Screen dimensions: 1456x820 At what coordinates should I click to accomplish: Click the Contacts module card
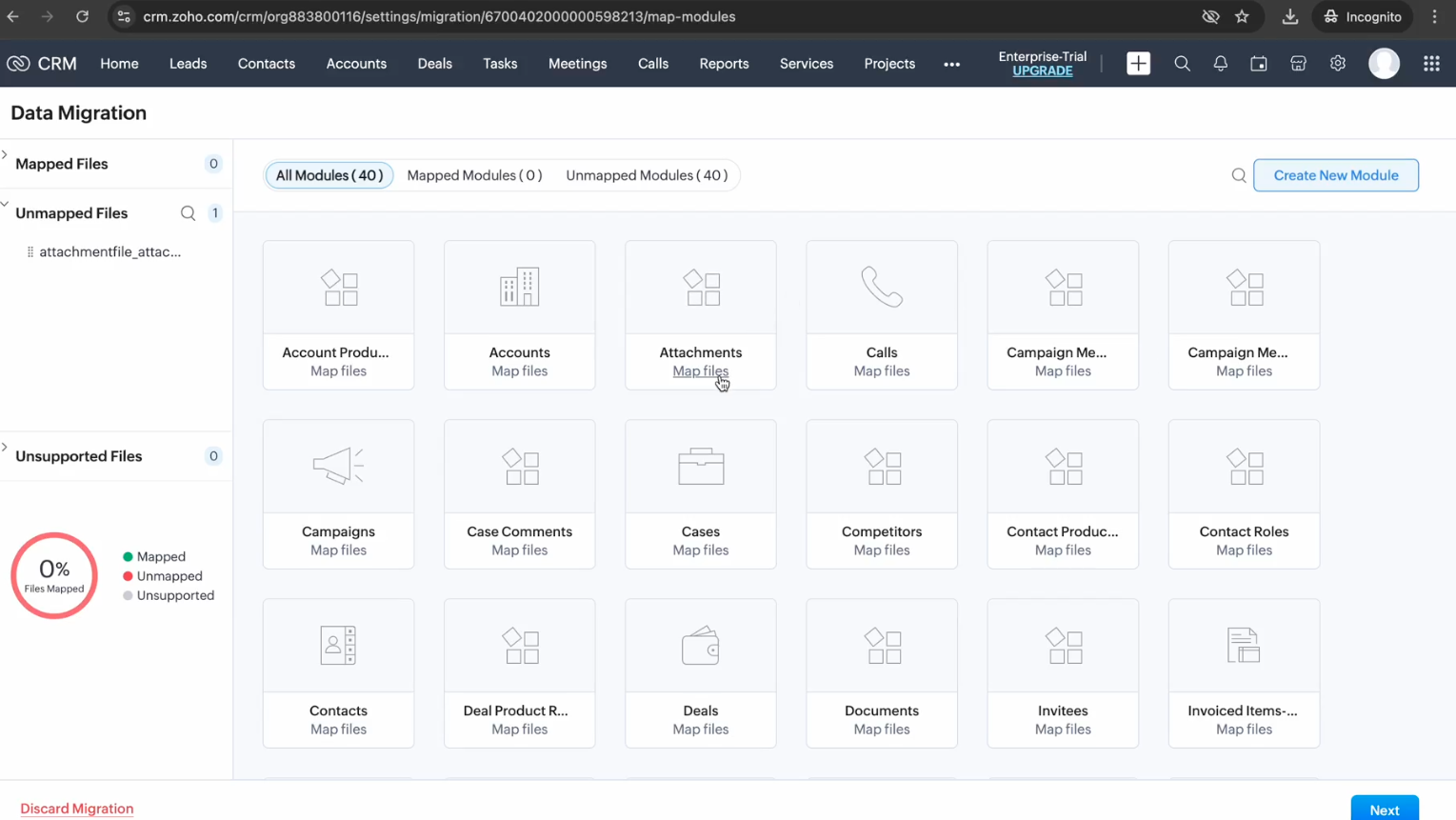click(x=338, y=672)
